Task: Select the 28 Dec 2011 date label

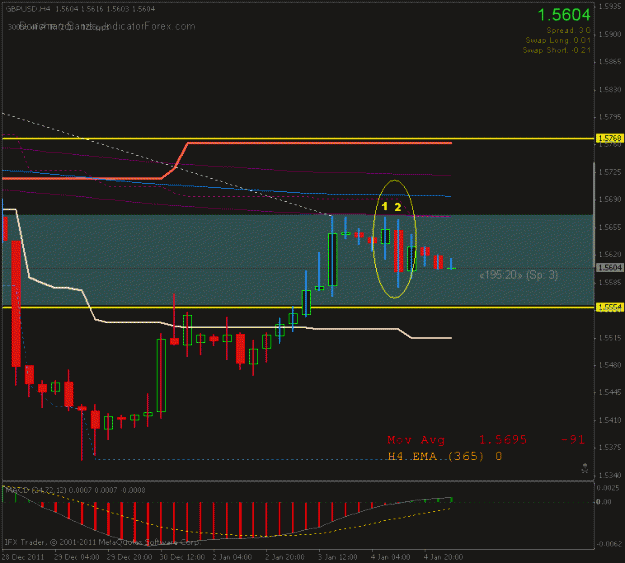Action: point(24,557)
